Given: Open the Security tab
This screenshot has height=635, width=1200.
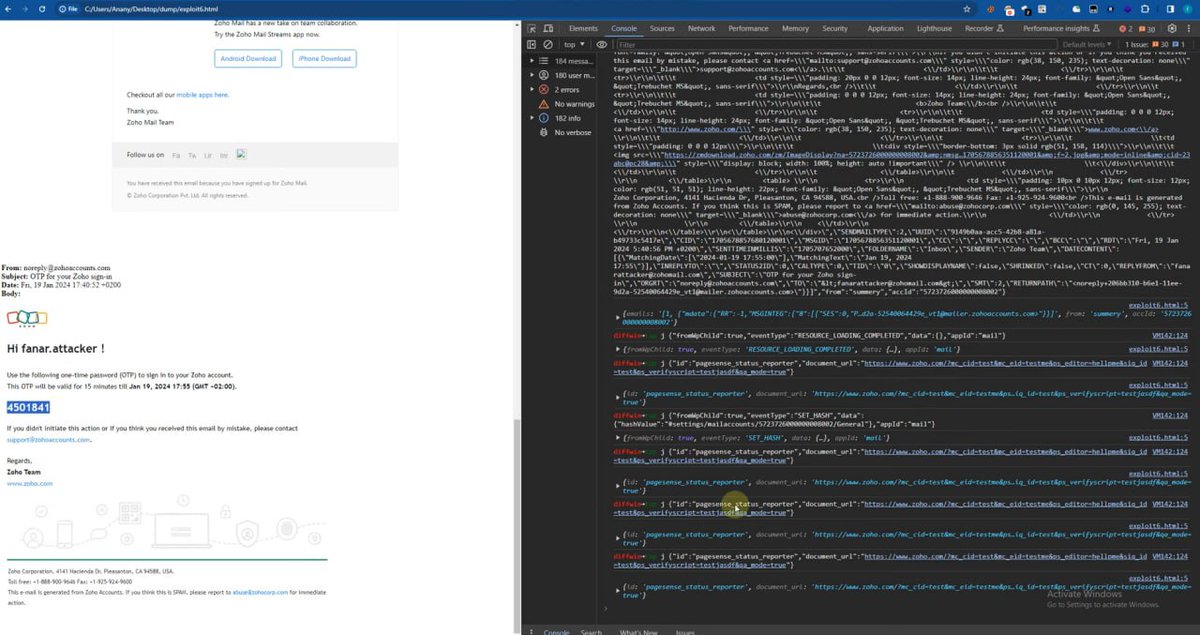Looking at the screenshot, I should click(x=834, y=29).
